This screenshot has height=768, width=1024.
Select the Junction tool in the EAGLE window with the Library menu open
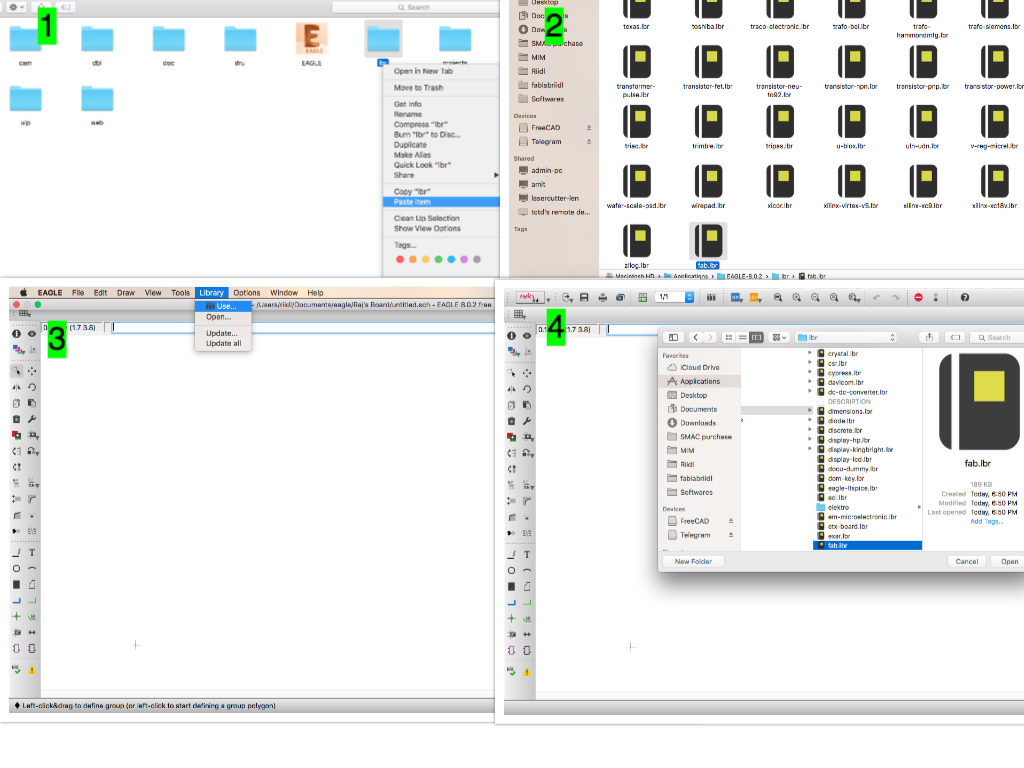(16, 616)
